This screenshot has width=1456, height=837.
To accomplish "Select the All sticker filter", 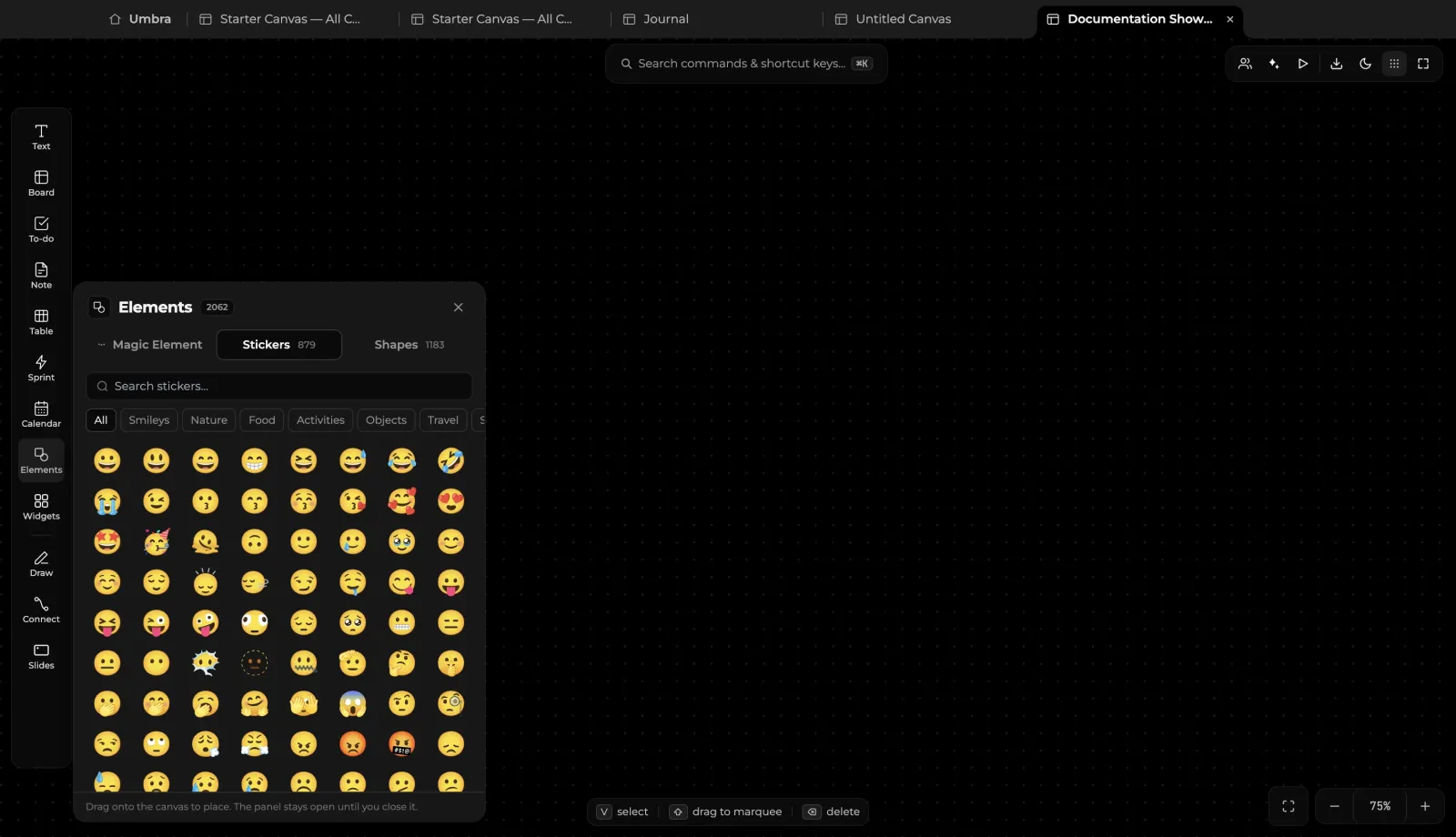I will click(101, 420).
